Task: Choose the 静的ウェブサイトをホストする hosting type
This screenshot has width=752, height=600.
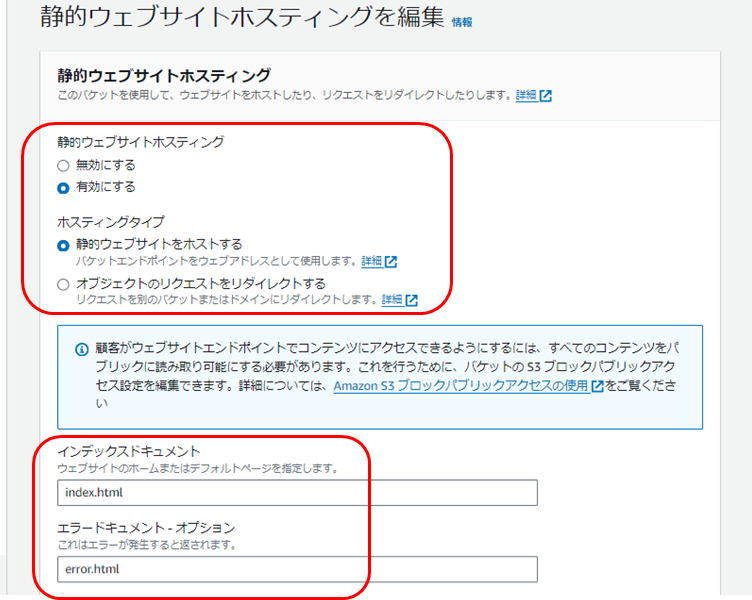Action: [63, 246]
